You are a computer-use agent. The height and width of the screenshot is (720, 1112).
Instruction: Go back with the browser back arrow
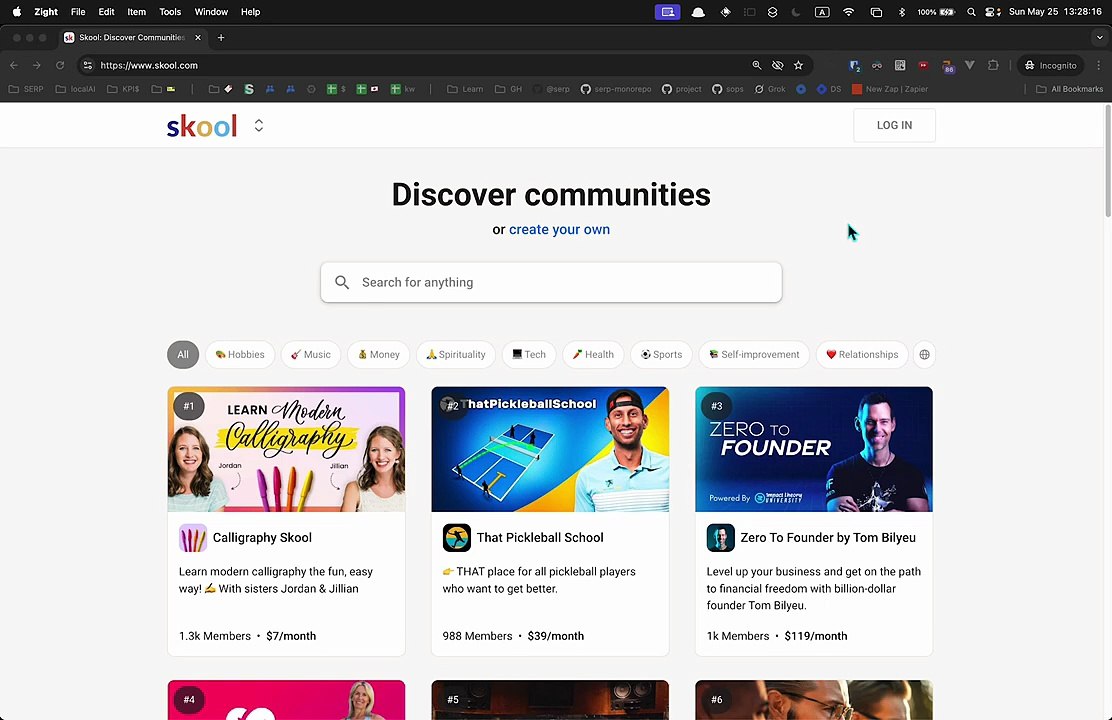pos(14,65)
